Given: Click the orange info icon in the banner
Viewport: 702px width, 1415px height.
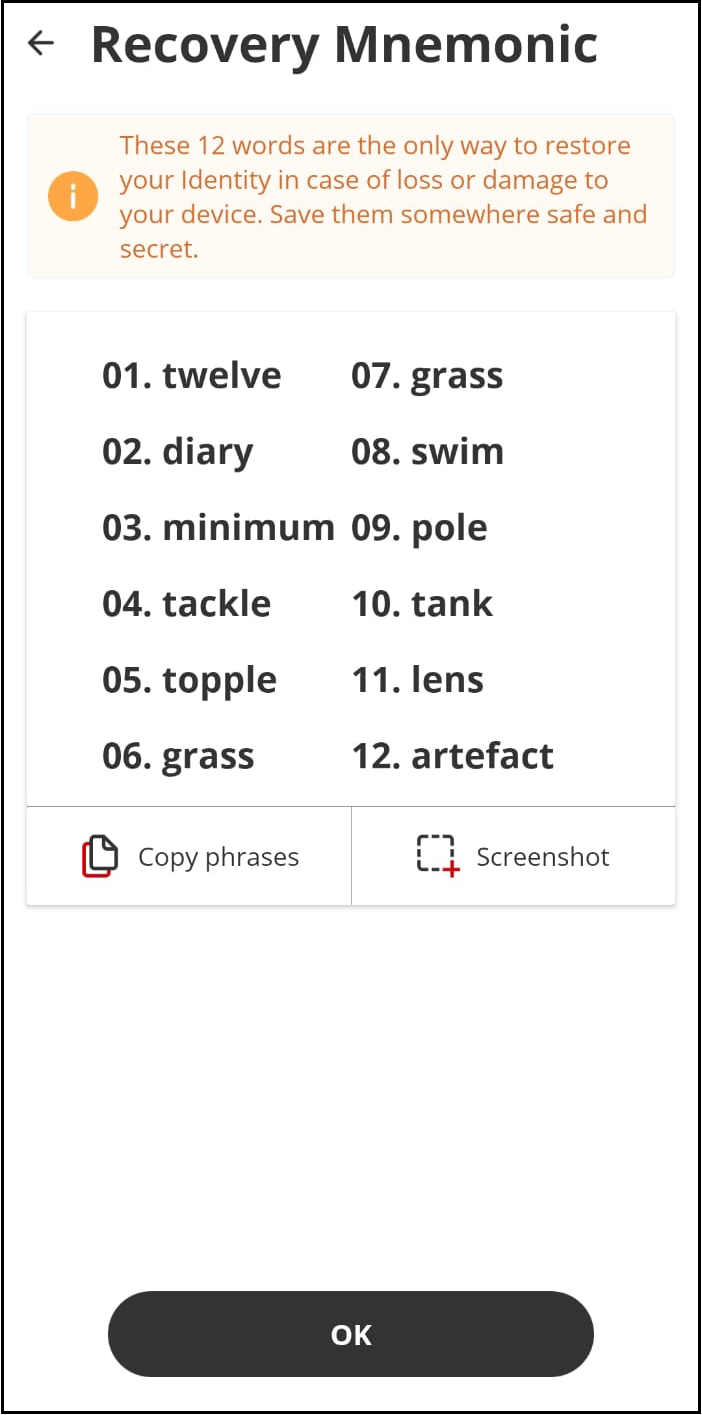Looking at the screenshot, I should (x=72, y=196).
